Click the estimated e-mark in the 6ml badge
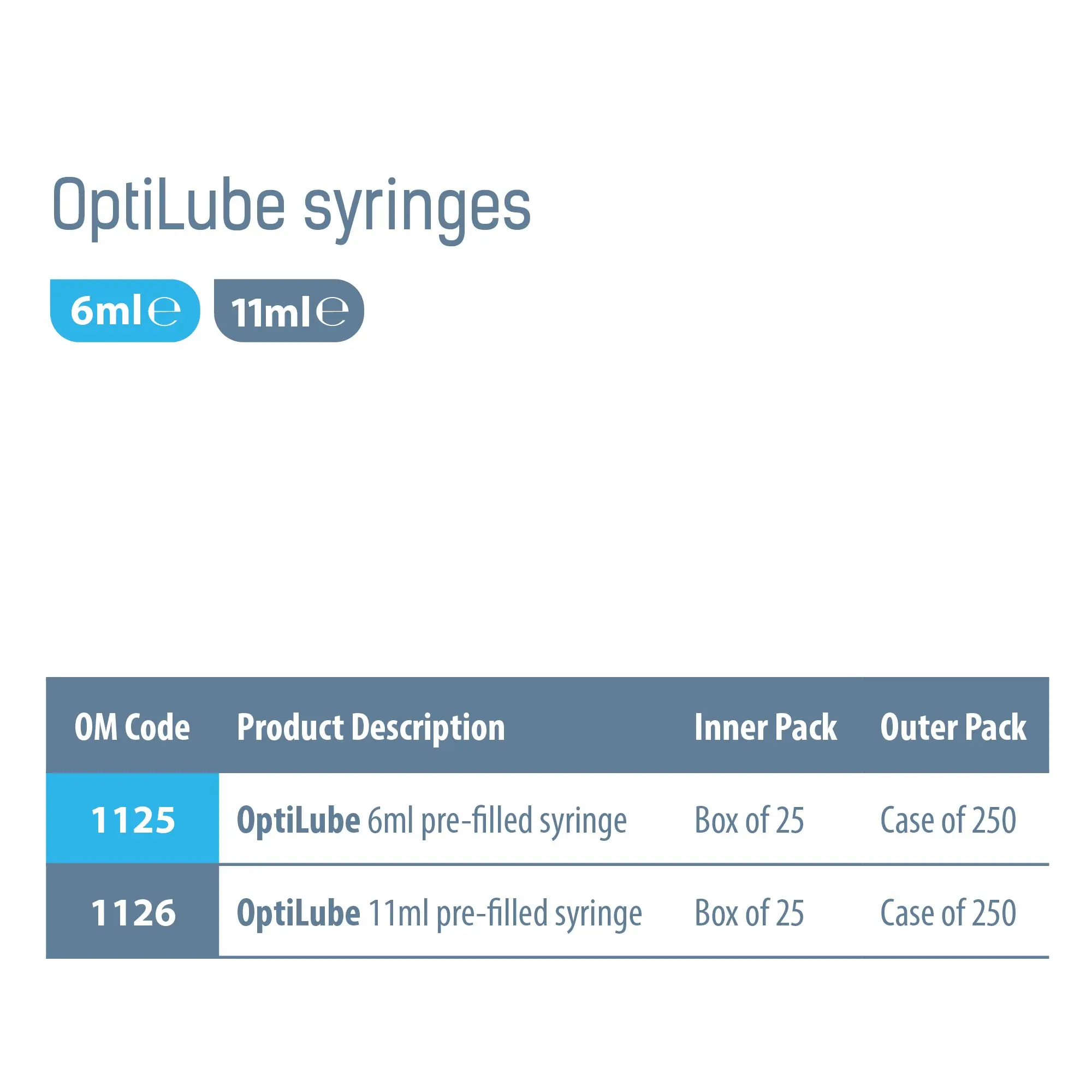 pos(164,311)
